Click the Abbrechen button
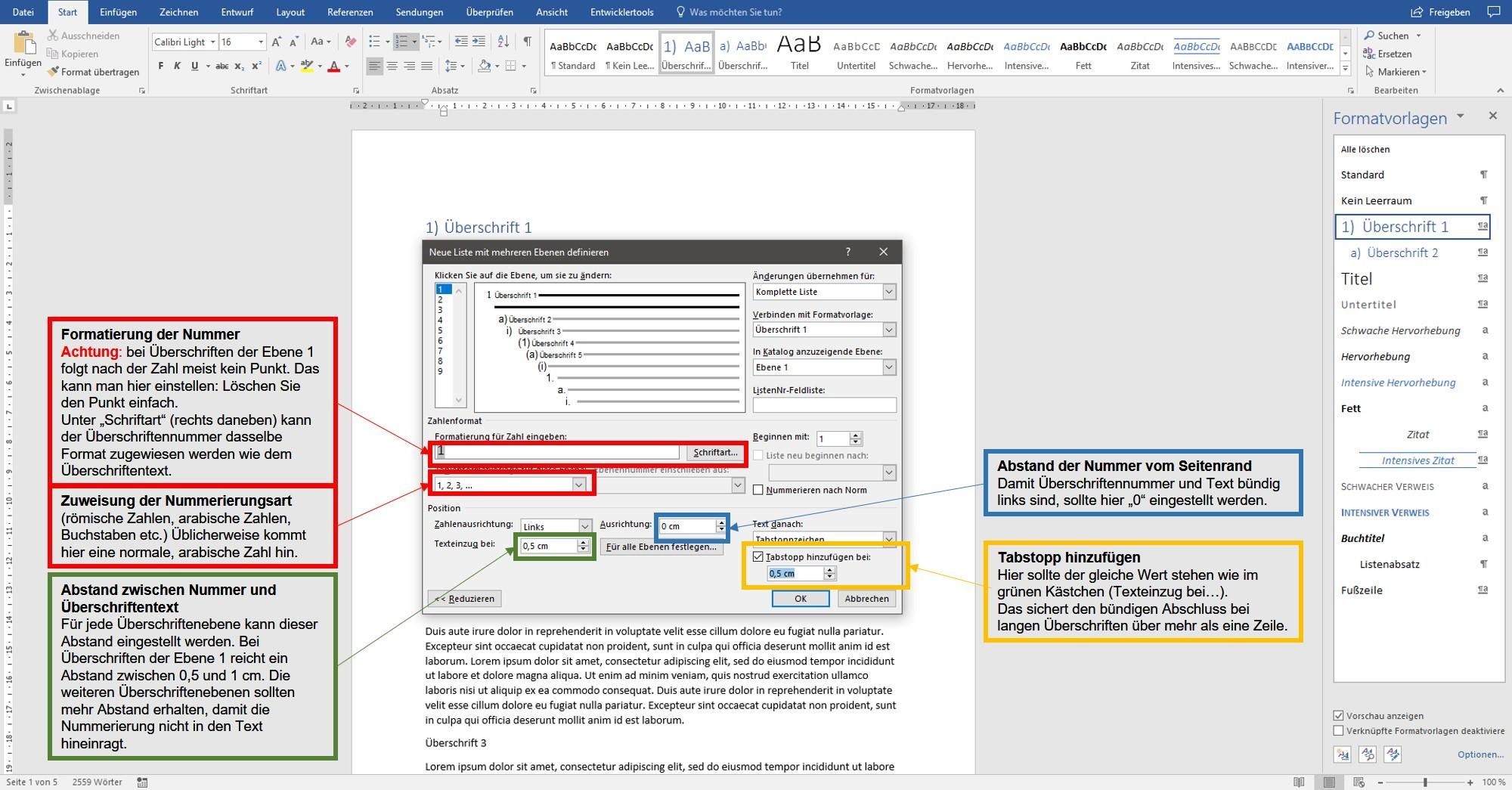Image resolution: width=1512 pixels, height=790 pixels. coord(866,599)
